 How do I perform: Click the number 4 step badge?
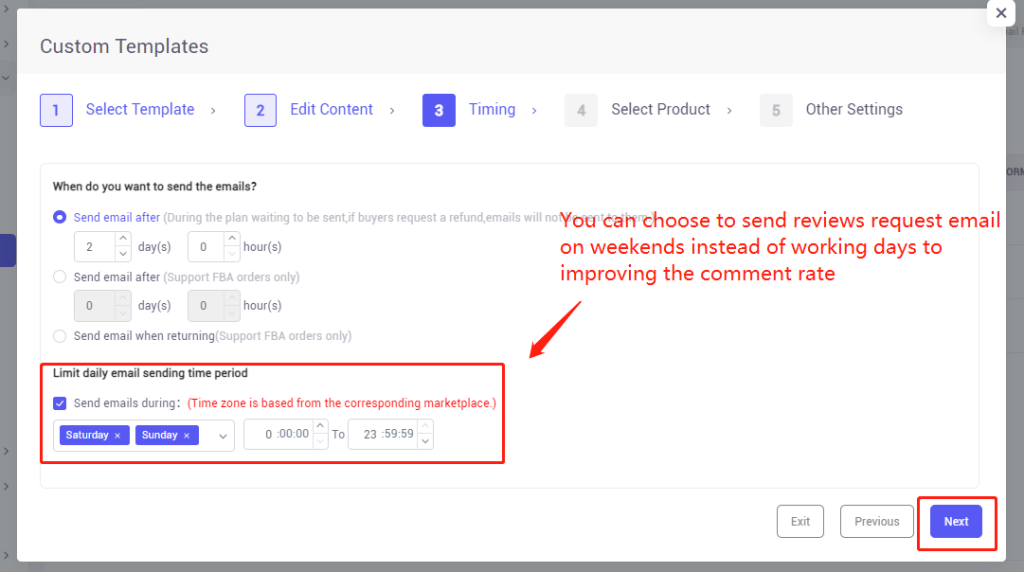point(581,110)
